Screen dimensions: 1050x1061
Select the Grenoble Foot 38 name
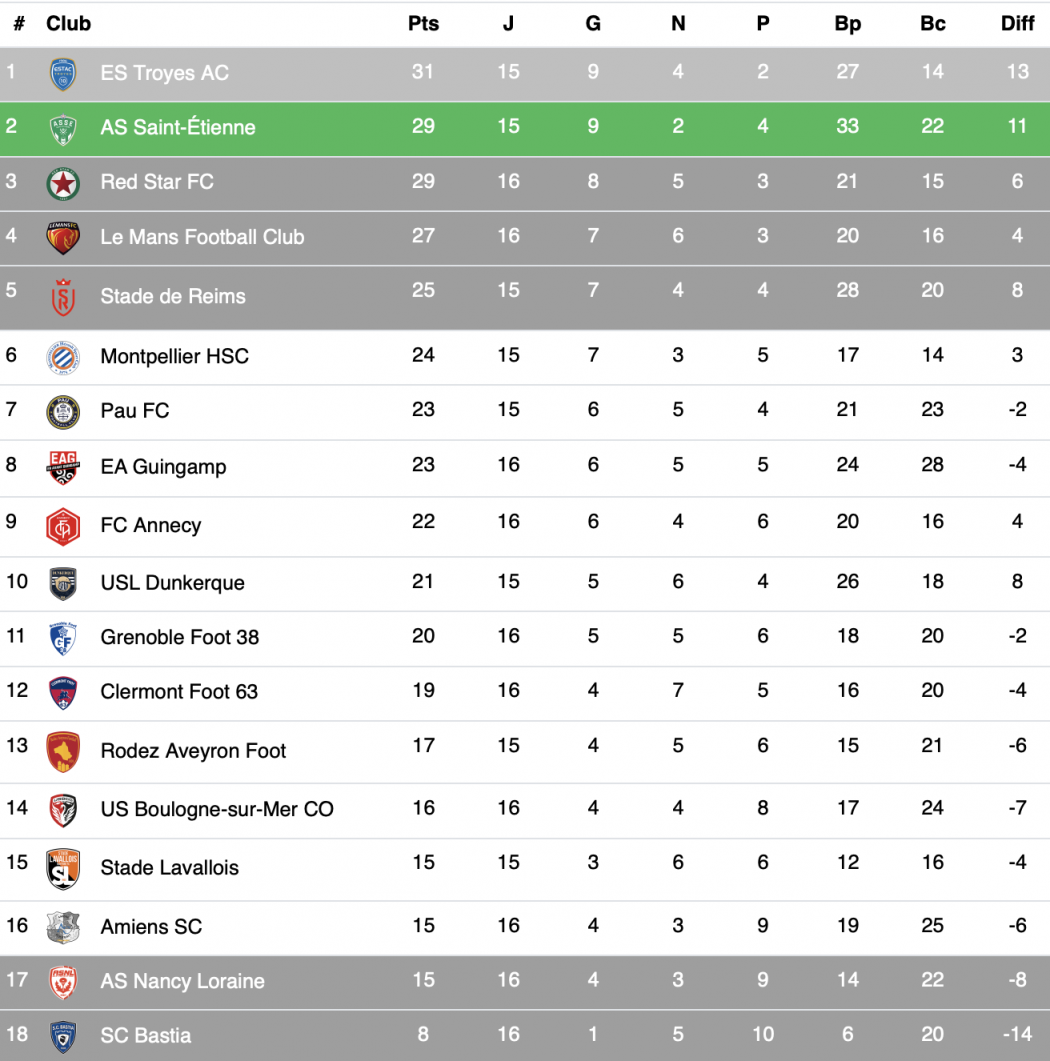click(179, 637)
